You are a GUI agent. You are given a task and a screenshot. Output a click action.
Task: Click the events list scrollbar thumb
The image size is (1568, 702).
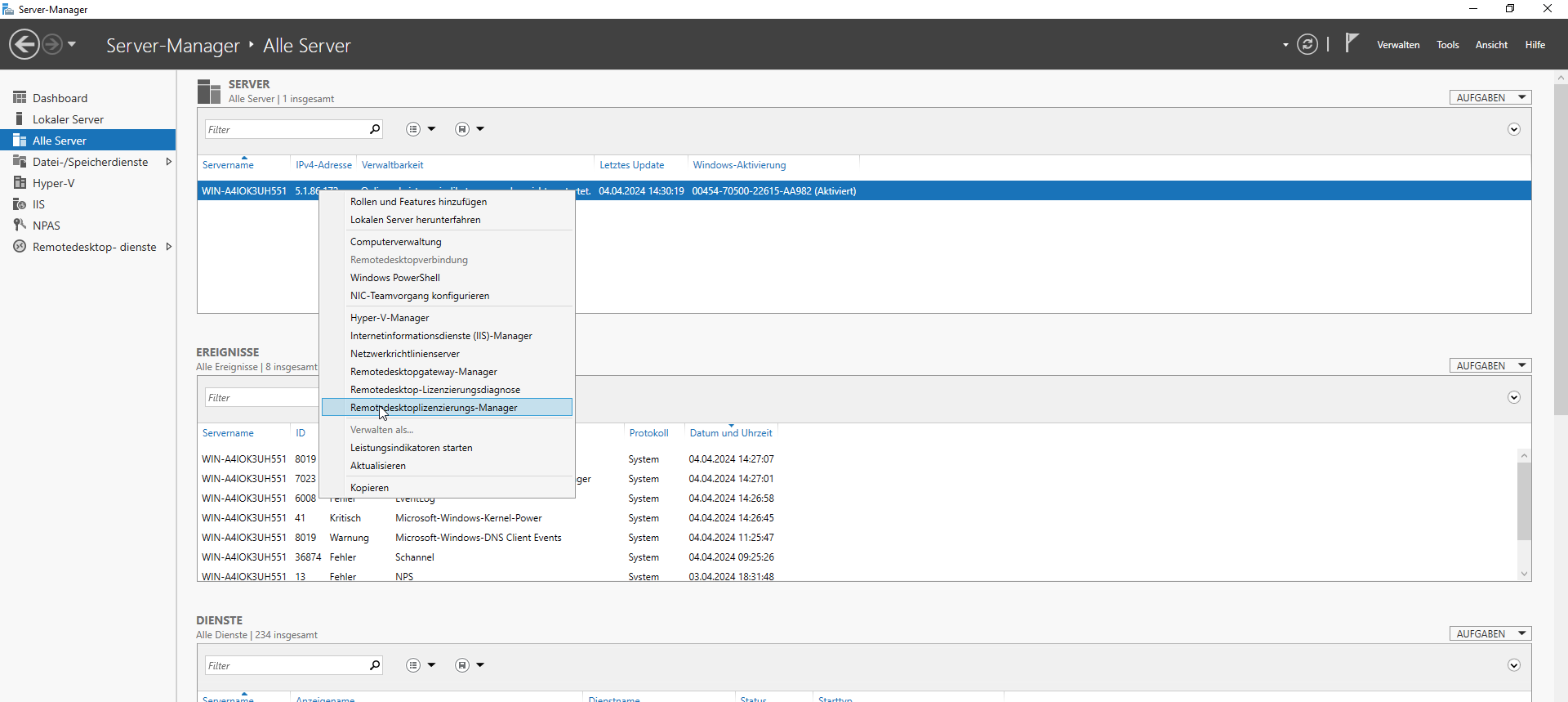[1524, 501]
